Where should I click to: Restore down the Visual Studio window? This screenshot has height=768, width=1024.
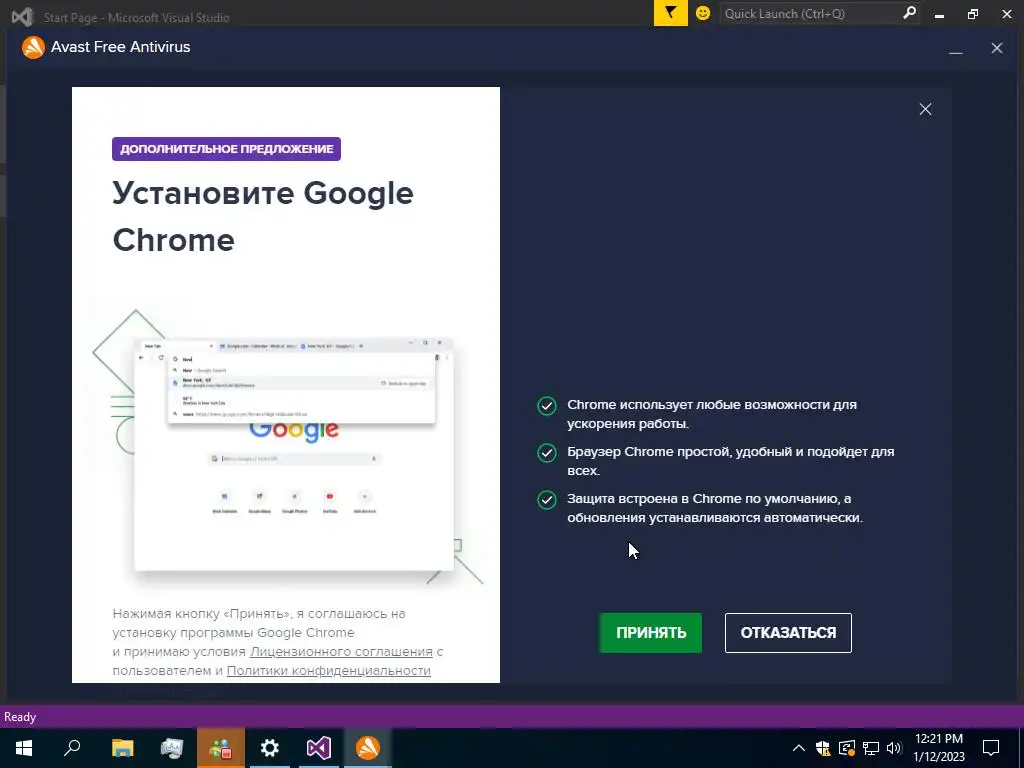click(x=973, y=14)
